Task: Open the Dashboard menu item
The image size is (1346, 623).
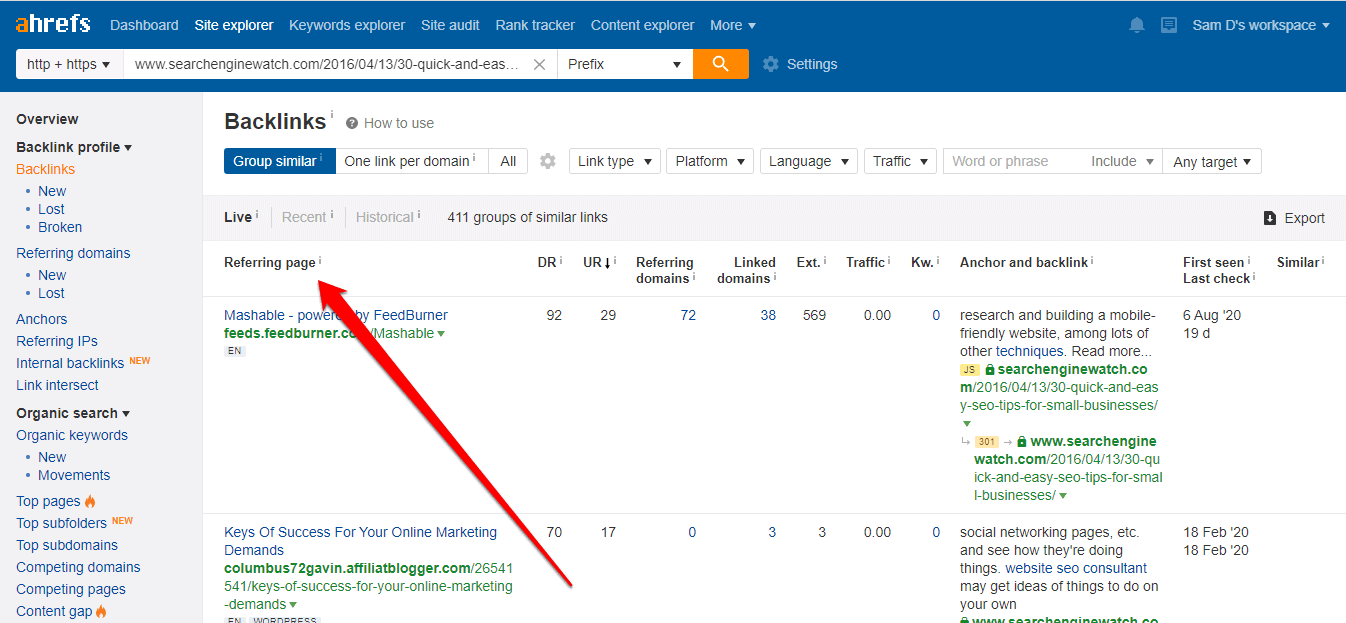Action: (144, 25)
